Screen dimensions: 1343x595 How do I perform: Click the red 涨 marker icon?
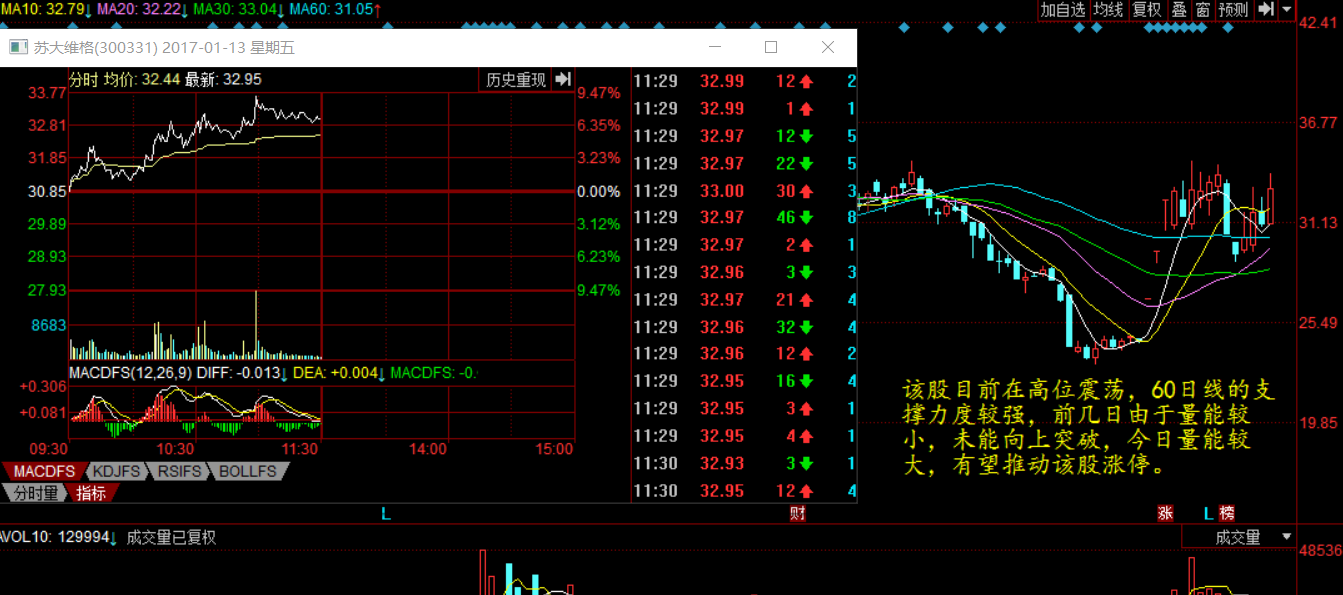[1165, 513]
